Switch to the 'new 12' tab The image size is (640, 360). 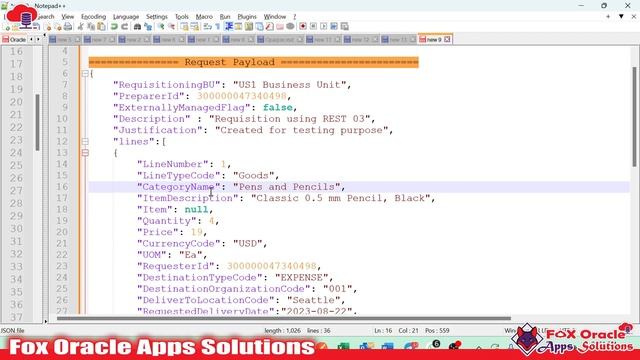tap(360, 40)
